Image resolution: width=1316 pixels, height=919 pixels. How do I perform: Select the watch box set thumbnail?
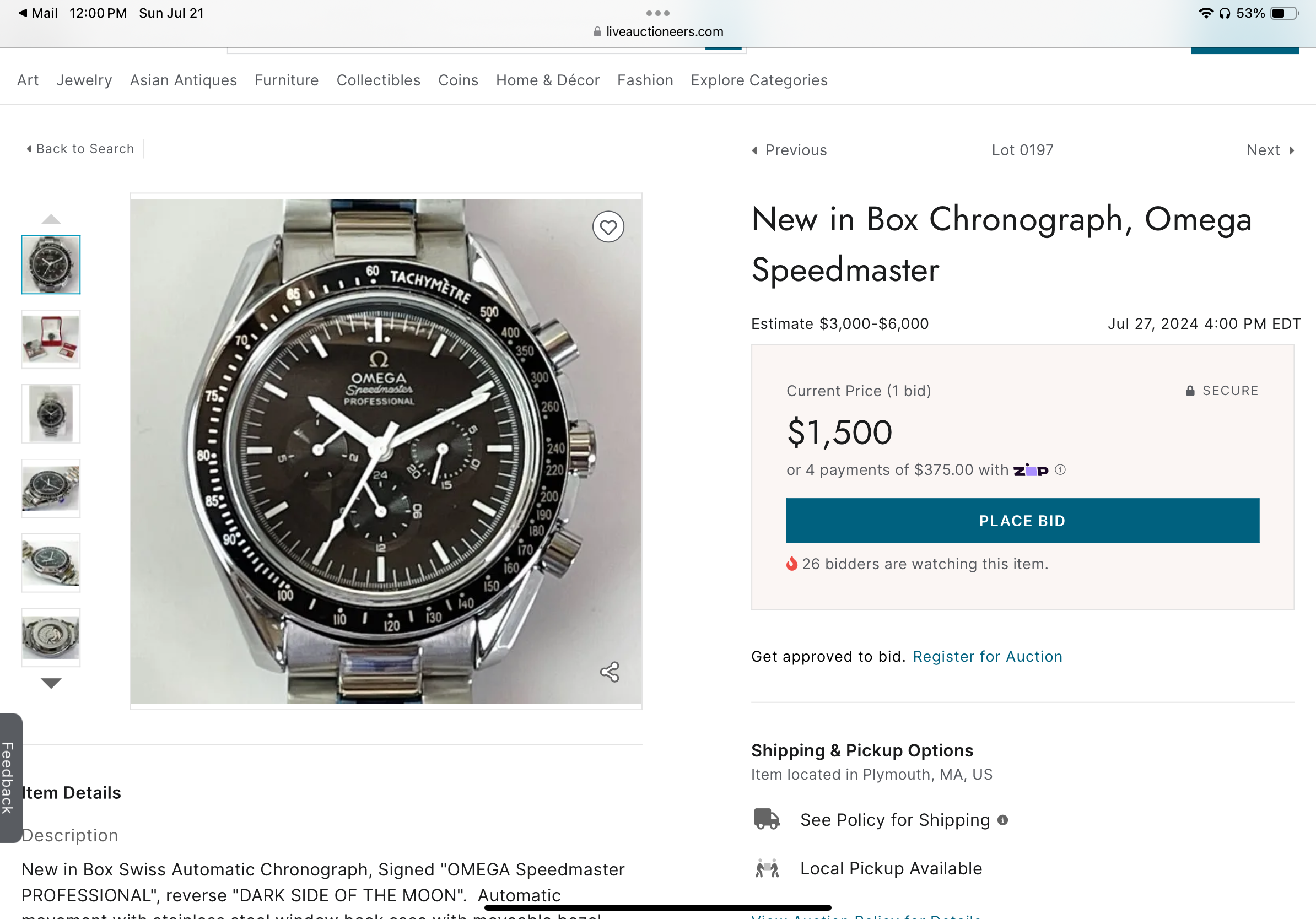click(51, 339)
